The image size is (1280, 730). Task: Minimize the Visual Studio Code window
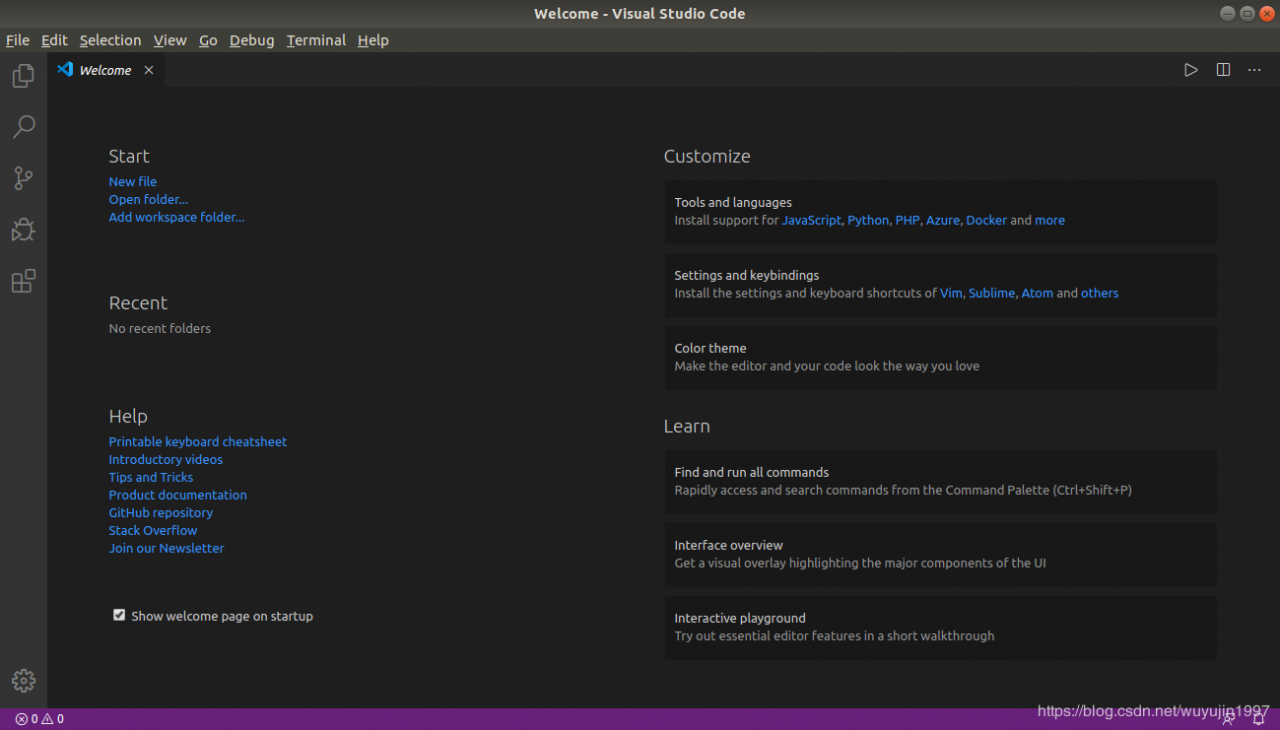click(x=1227, y=13)
